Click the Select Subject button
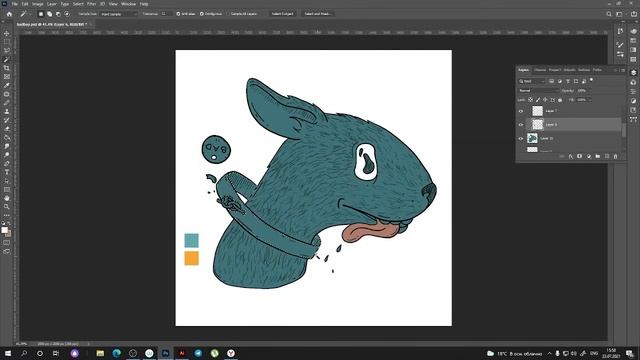Viewport: 640px width, 360px height. [x=282, y=14]
